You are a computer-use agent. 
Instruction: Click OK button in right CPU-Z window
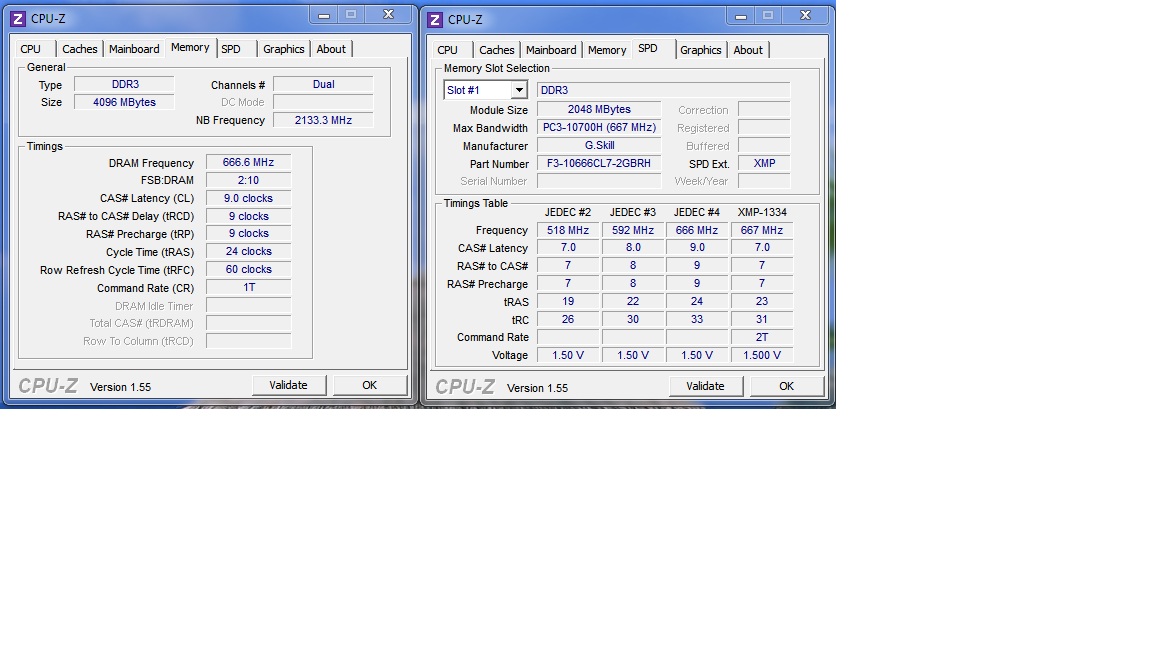pos(787,386)
